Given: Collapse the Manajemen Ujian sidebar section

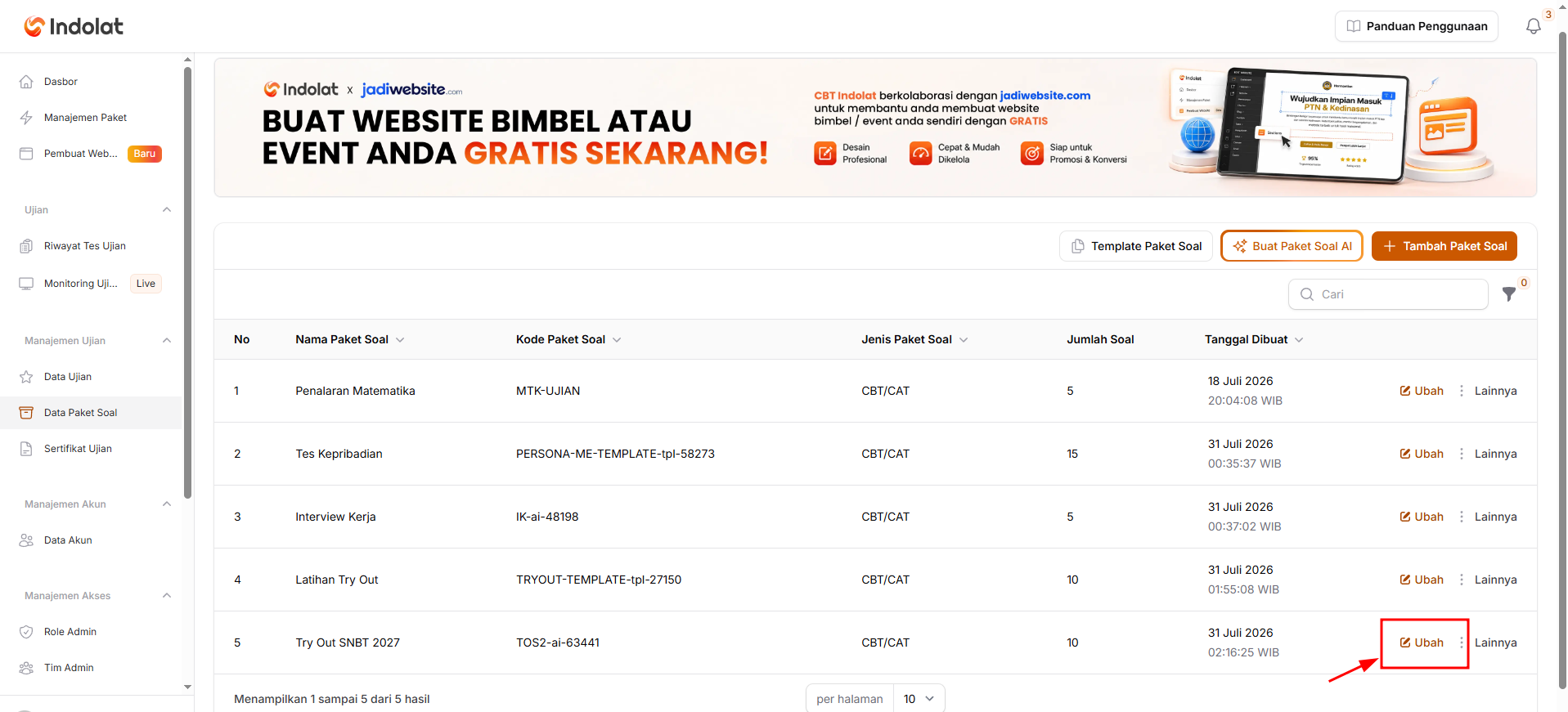Looking at the screenshot, I should (x=167, y=341).
